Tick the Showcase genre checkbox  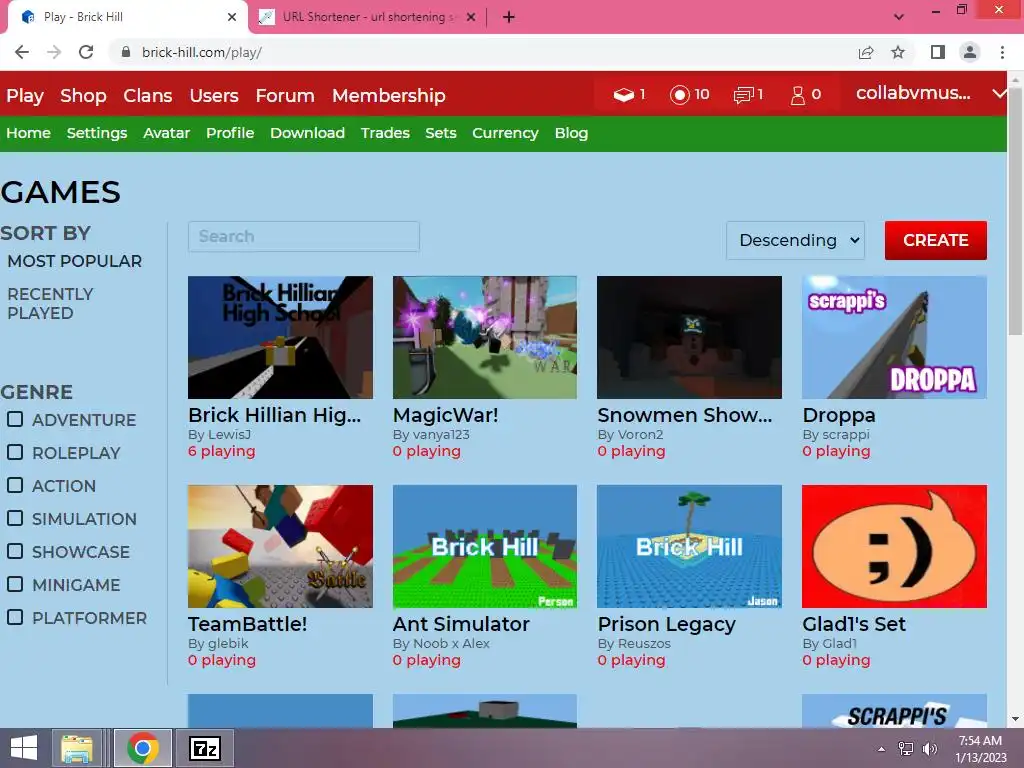(15, 551)
